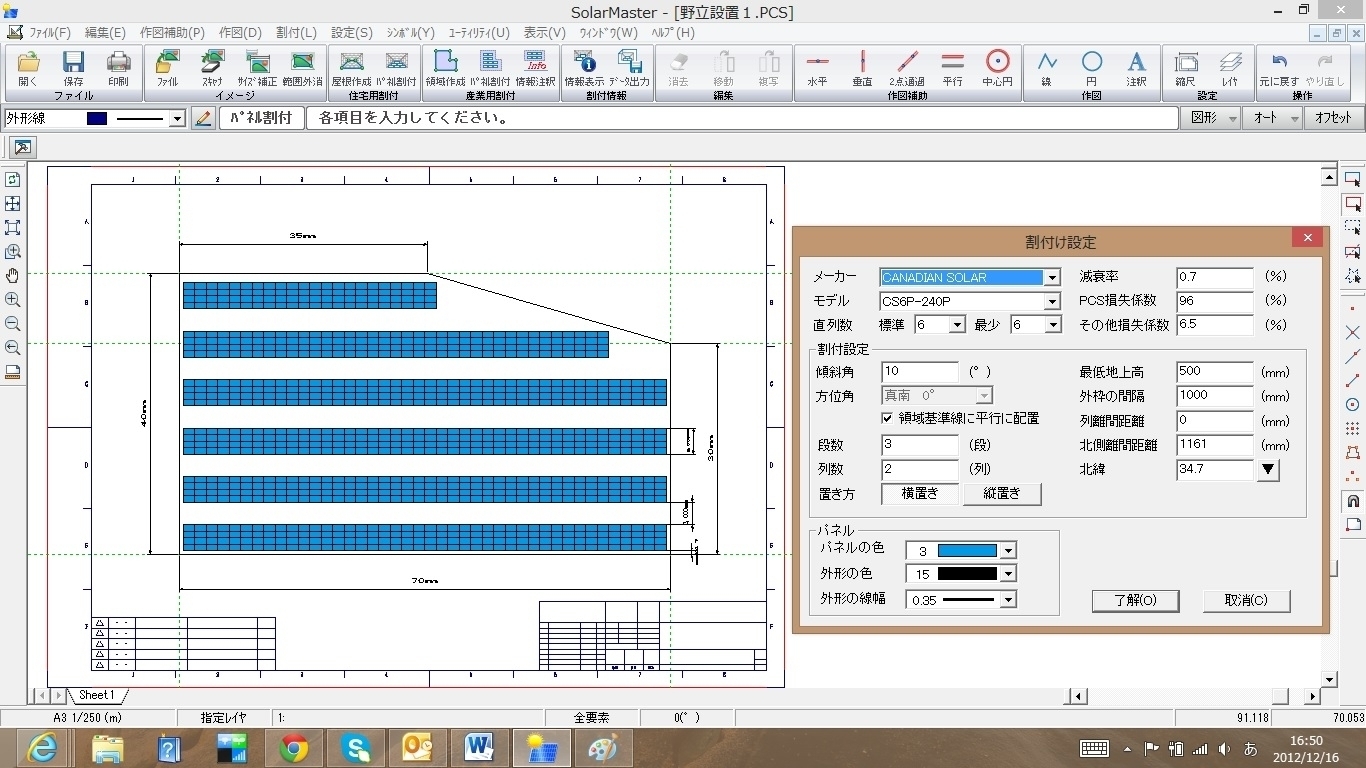1366x768 pixels.
Task: Click the スキャナ scanner image icon
Action: pyautogui.click(x=212, y=67)
